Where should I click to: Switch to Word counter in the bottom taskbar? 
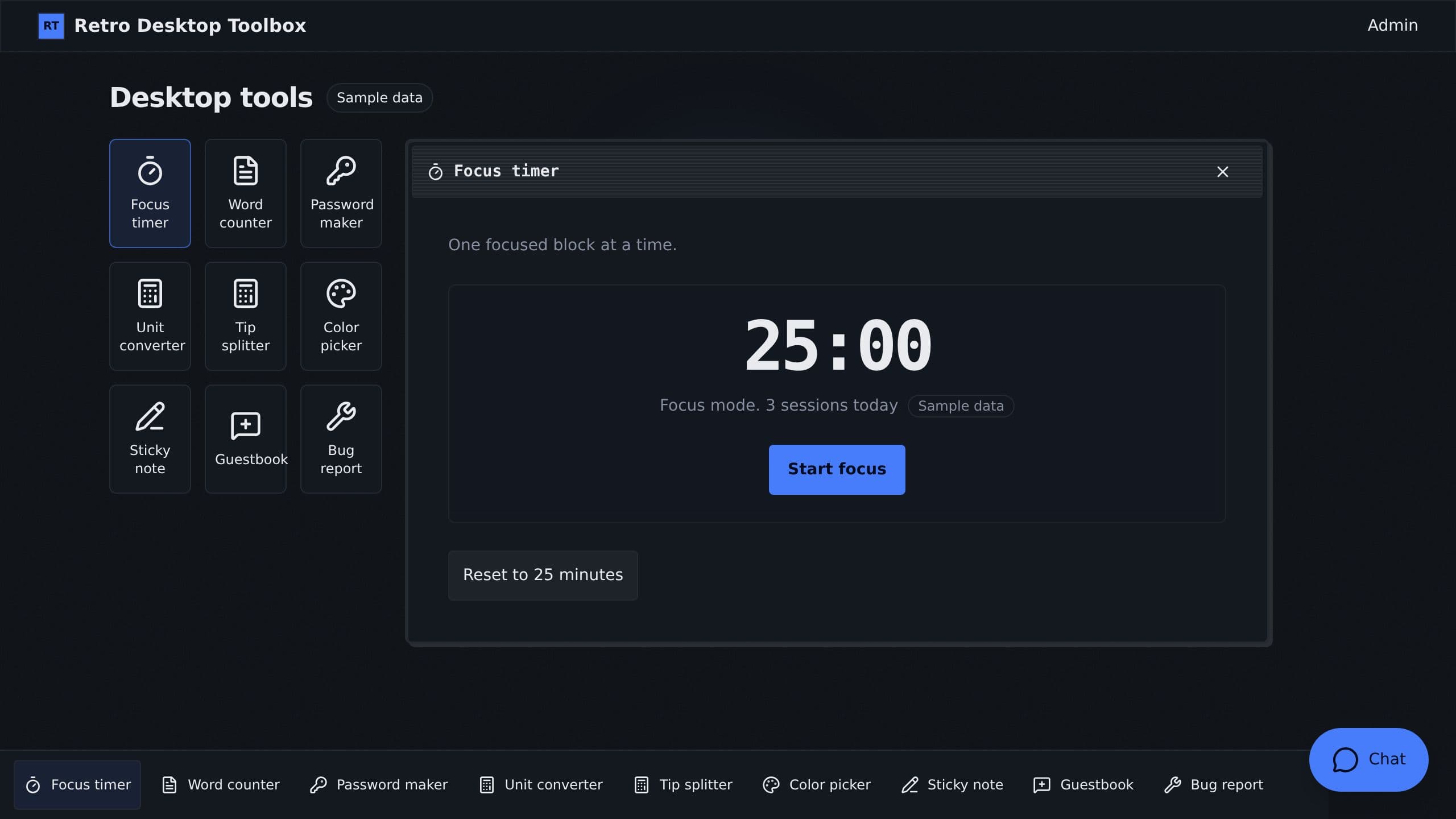221,785
